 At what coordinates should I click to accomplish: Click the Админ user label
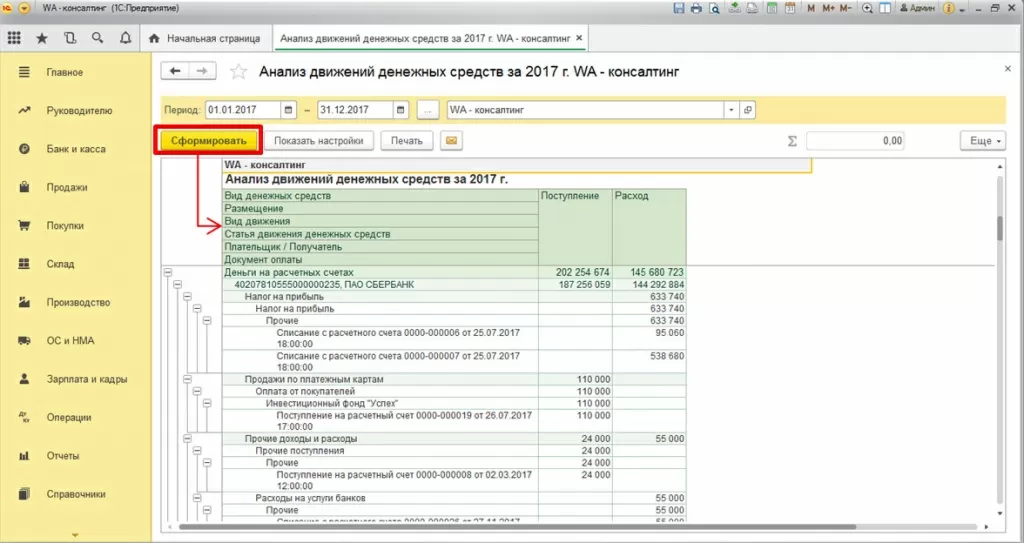coord(917,8)
